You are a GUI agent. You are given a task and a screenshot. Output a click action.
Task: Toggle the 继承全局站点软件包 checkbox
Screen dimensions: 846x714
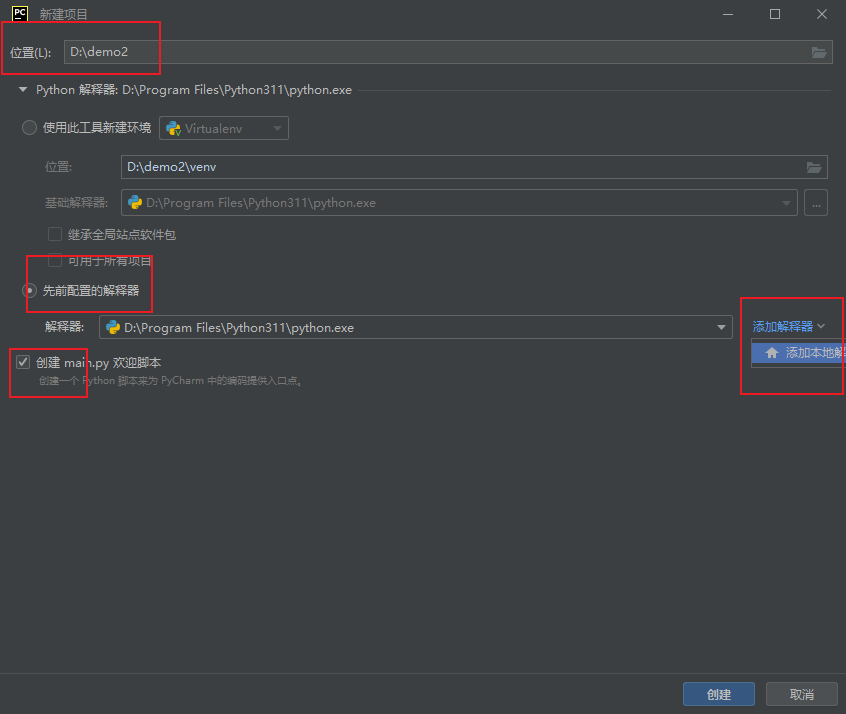pos(55,234)
